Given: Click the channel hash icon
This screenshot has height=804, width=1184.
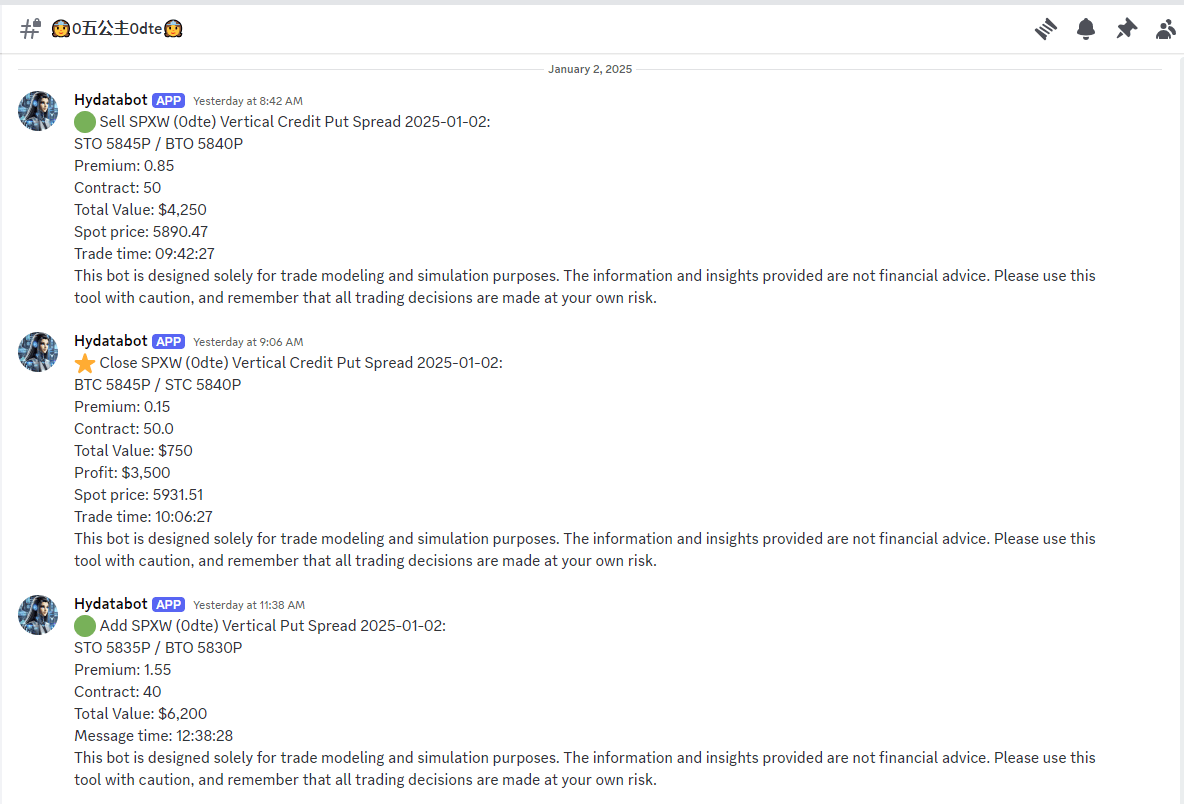Looking at the screenshot, I should click(30, 29).
